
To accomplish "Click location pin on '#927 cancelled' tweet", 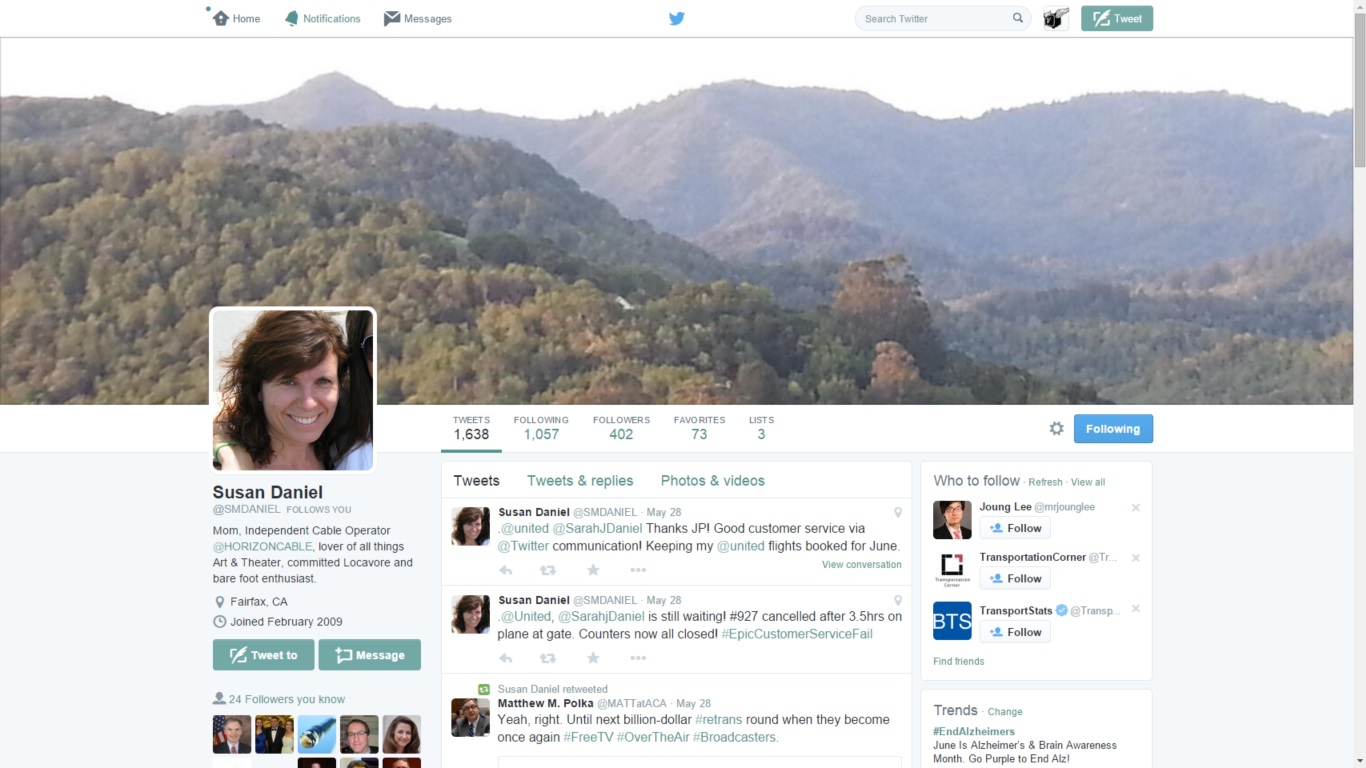I will [898, 600].
